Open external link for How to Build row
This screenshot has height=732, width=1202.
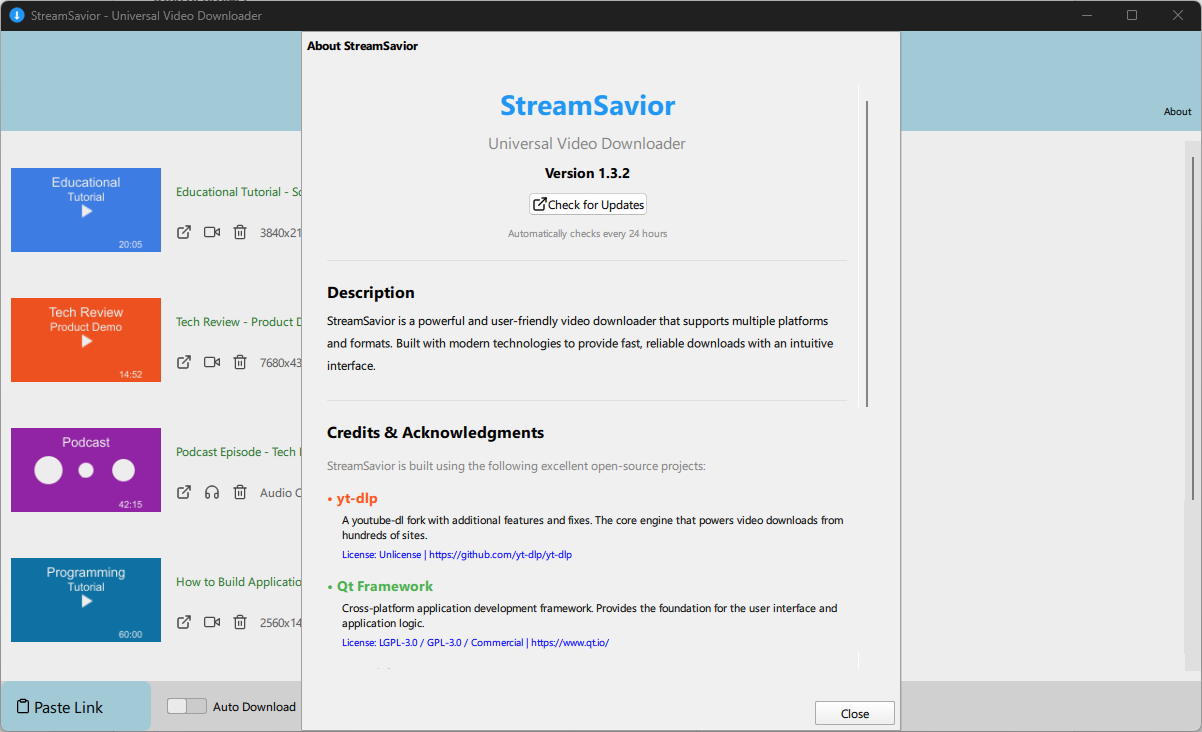click(184, 622)
